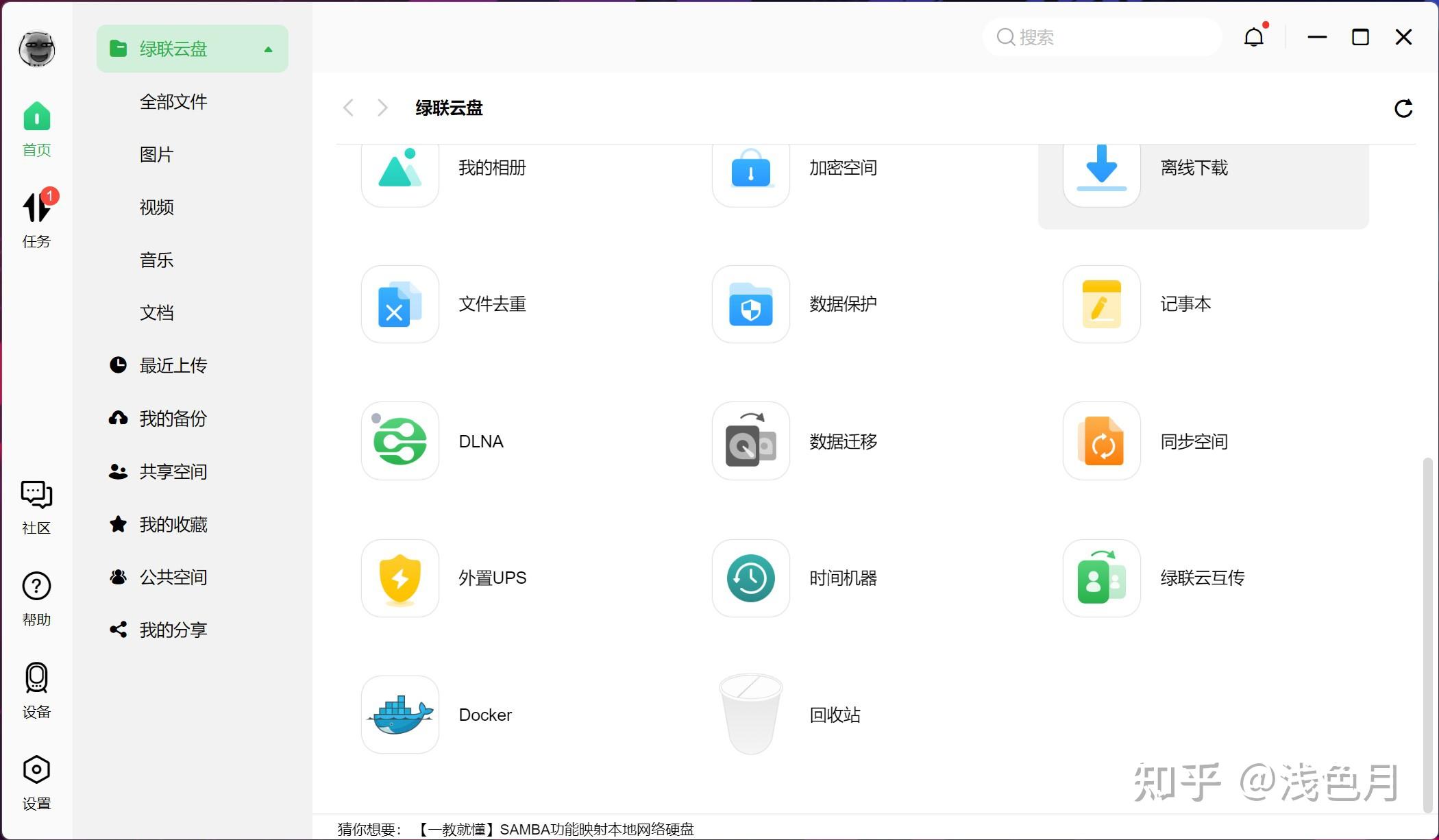Click the notification bell icon
1439x840 pixels.
coord(1254,37)
